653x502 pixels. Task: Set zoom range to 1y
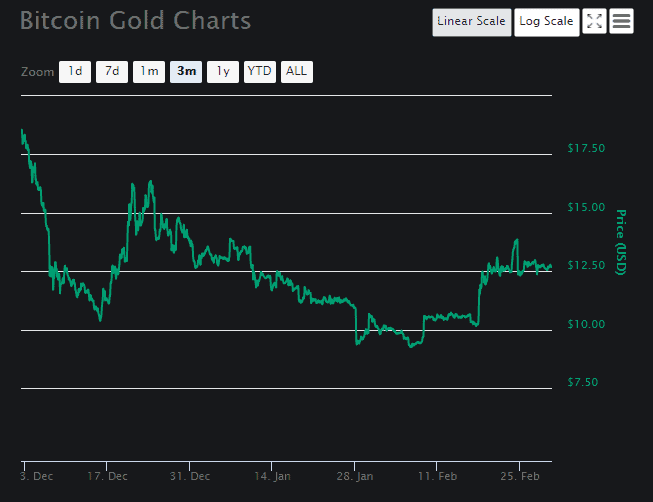(x=223, y=72)
